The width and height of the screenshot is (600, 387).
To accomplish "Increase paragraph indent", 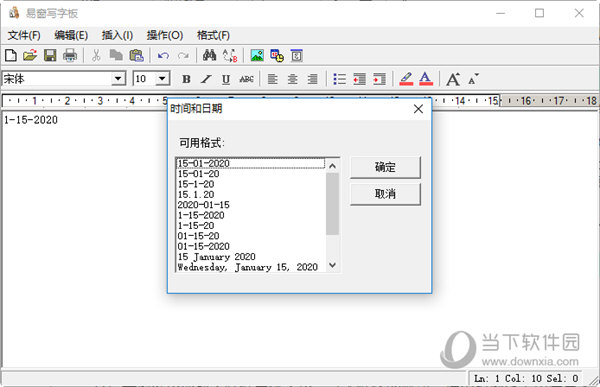I will [x=379, y=79].
